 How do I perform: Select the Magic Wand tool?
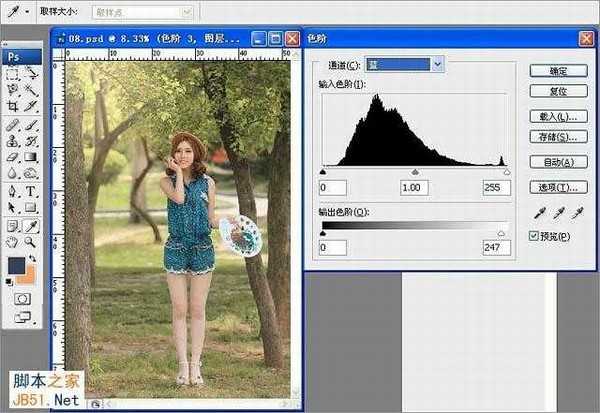[31, 88]
